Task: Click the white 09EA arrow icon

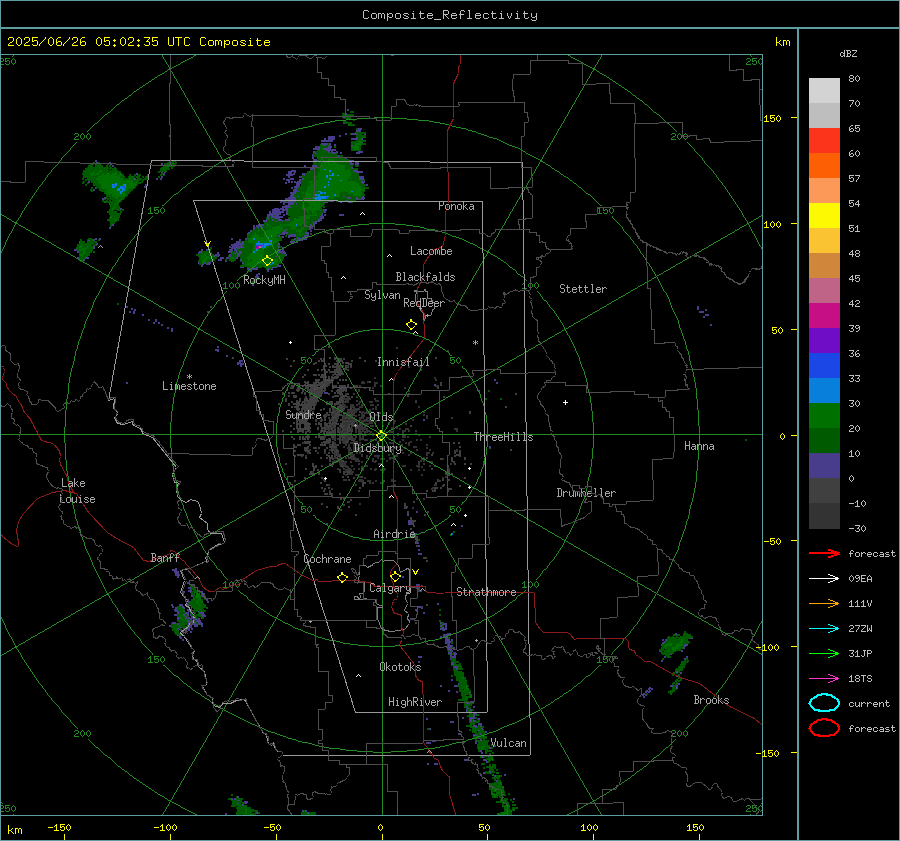Action: (824, 579)
